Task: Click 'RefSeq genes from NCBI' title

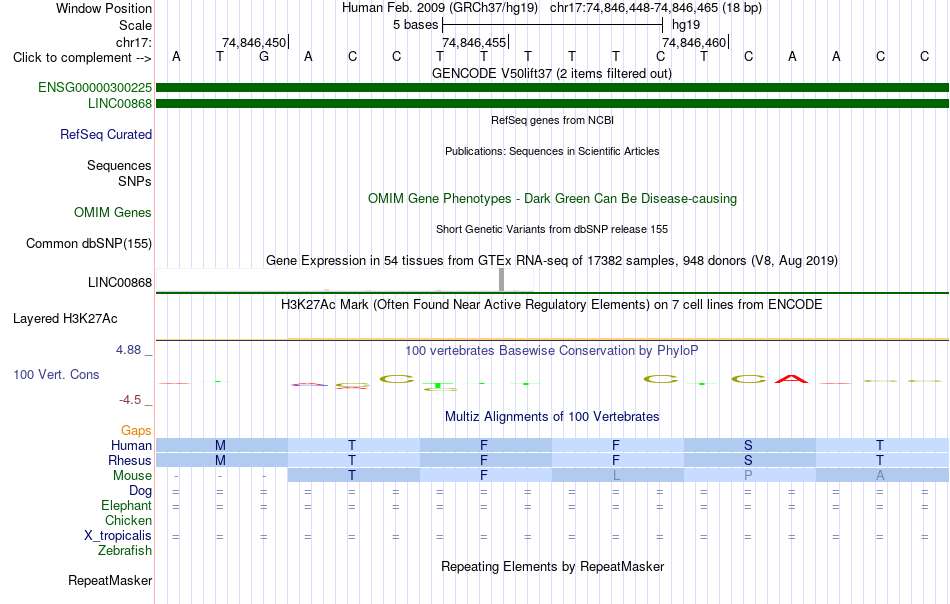Action: click(x=552, y=121)
